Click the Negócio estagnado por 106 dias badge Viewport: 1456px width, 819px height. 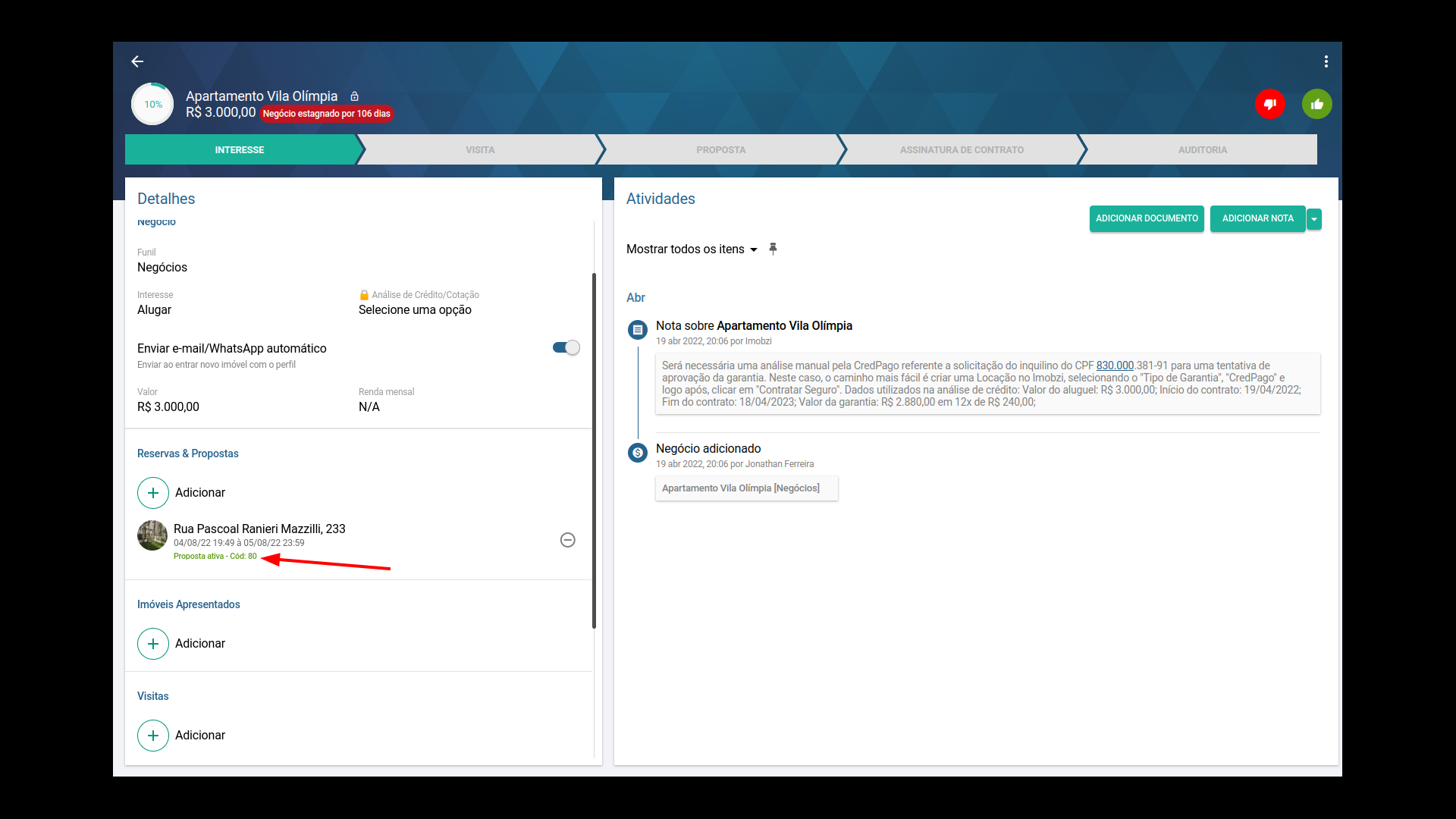coord(327,114)
